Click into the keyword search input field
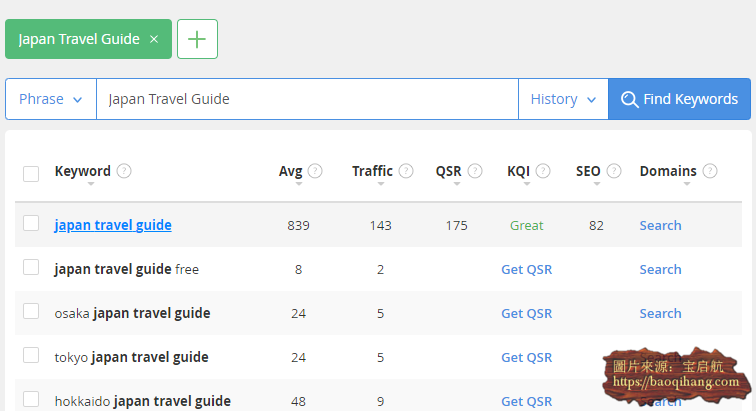 point(306,99)
